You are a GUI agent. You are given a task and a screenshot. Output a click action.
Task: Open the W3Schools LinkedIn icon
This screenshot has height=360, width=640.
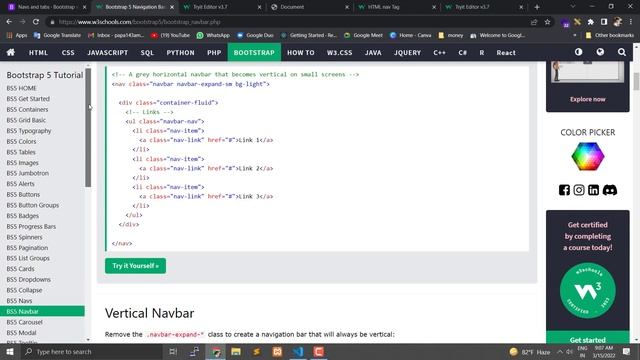click(593, 190)
